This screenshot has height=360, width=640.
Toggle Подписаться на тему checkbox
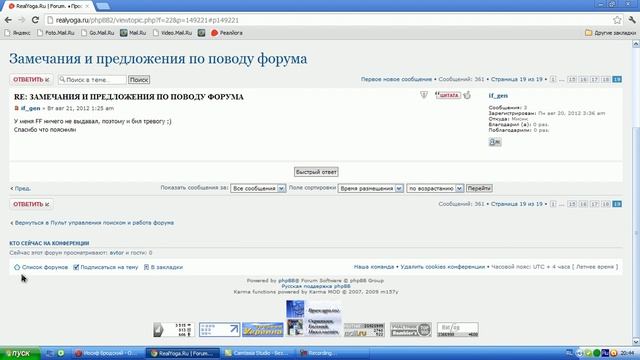(76, 267)
